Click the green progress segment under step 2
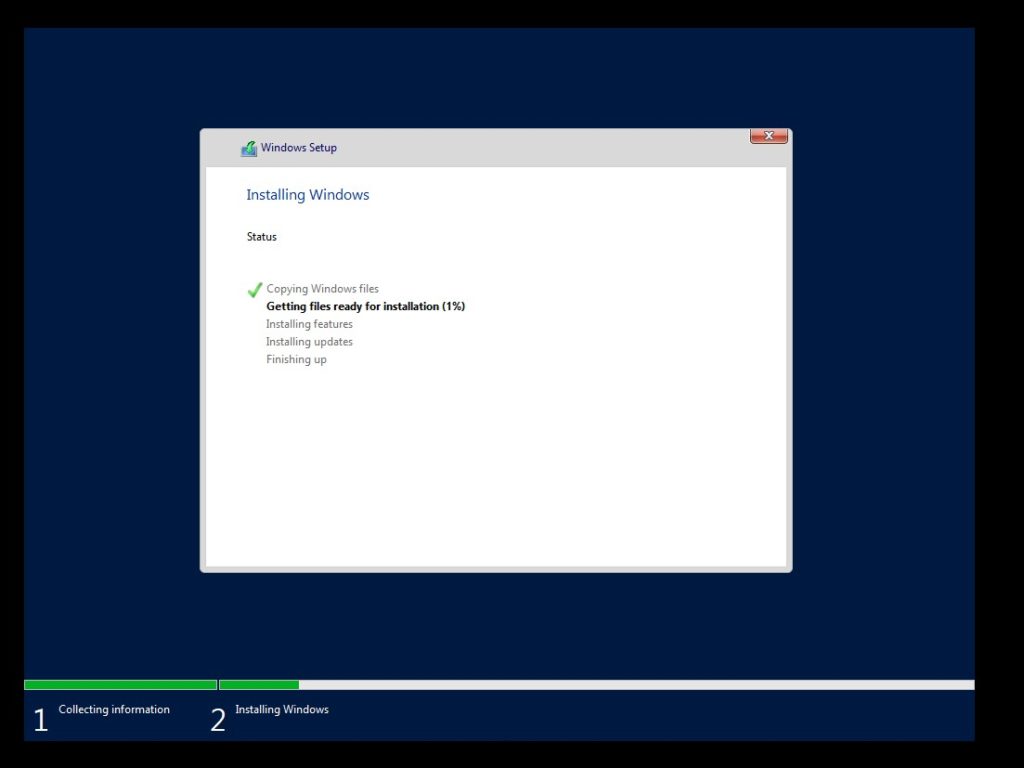Viewport: 1024px width, 768px height. click(258, 684)
